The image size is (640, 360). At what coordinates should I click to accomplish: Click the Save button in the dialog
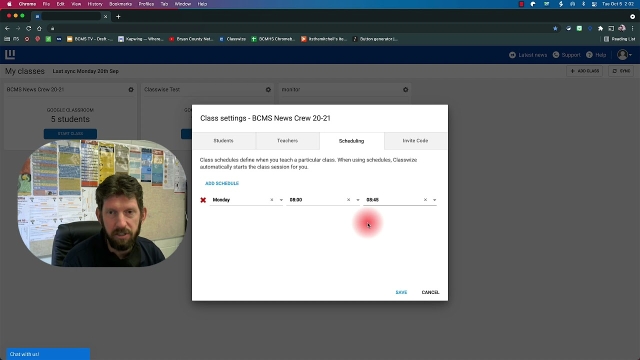coord(401,292)
